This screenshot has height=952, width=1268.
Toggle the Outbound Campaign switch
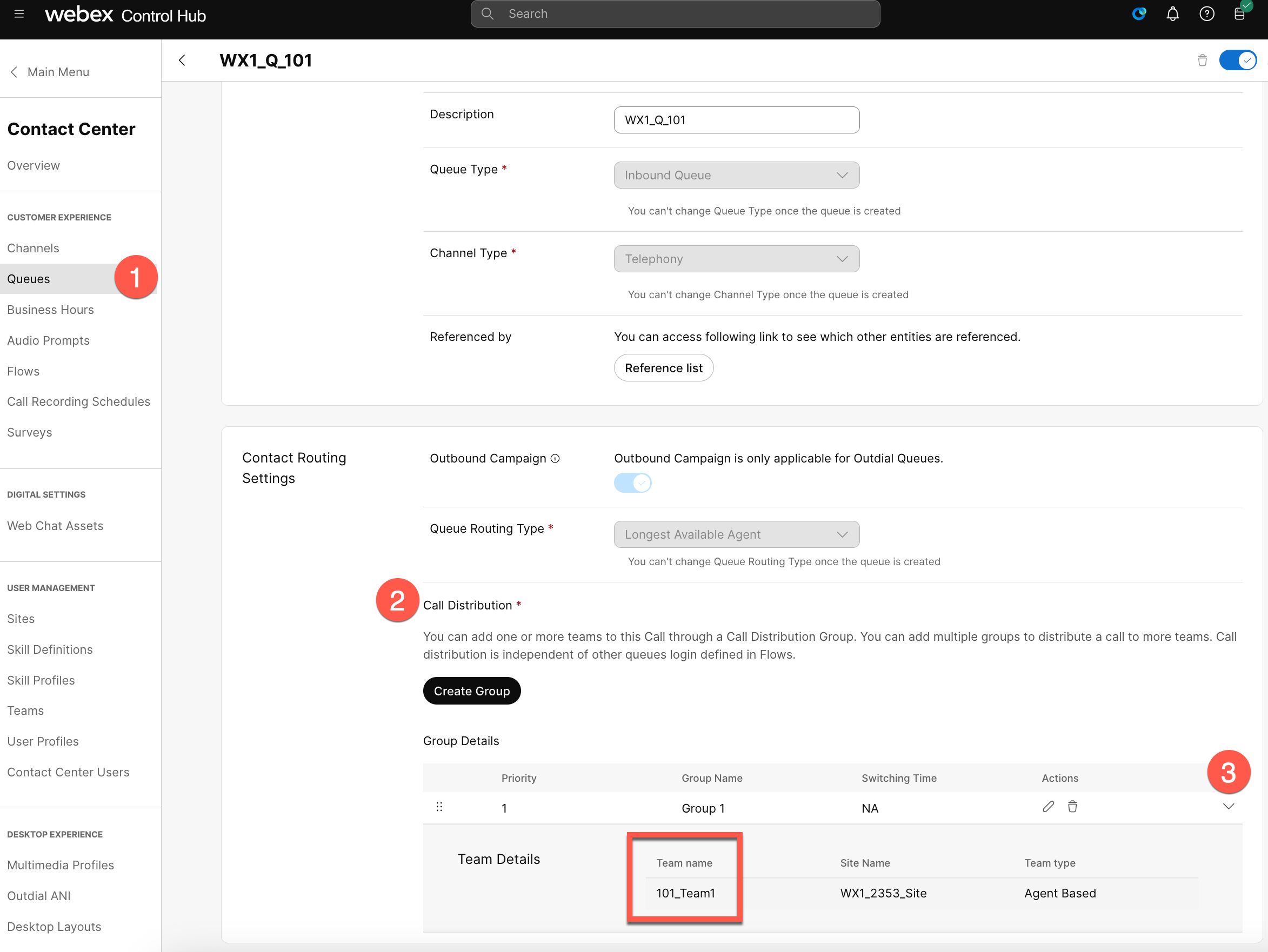click(632, 483)
